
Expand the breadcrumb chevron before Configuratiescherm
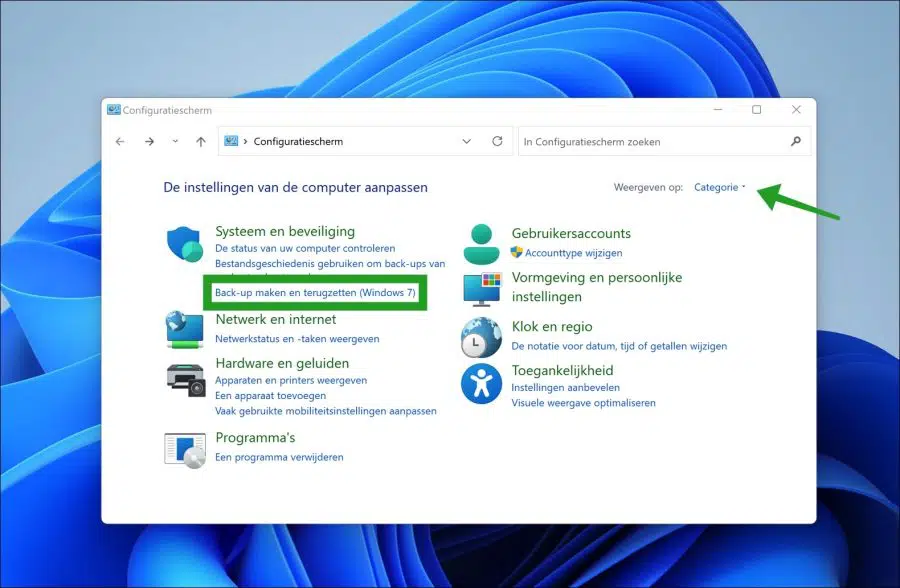coord(246,141)
